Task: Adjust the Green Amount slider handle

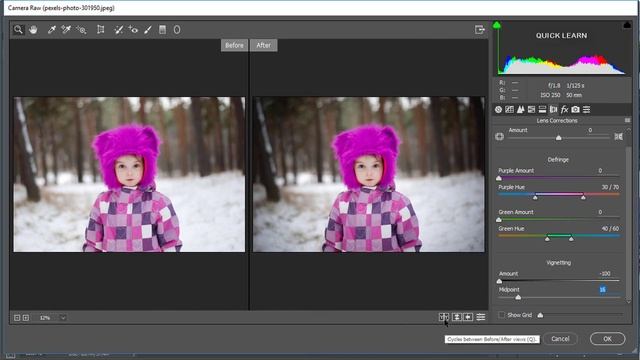Action: [499, 220]
